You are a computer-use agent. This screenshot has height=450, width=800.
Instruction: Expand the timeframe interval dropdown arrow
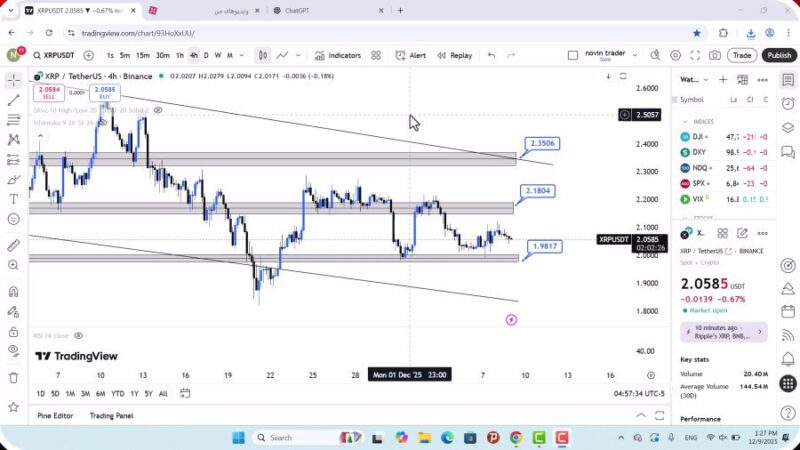(x=242, y=55)
